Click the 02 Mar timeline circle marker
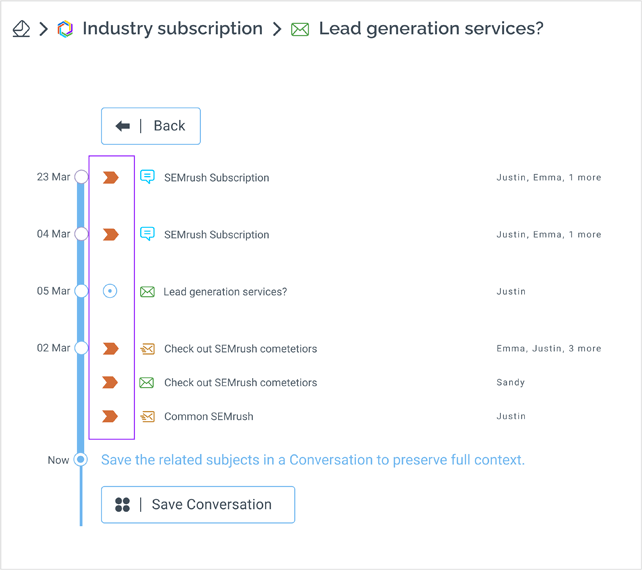 tap(81, 348)
